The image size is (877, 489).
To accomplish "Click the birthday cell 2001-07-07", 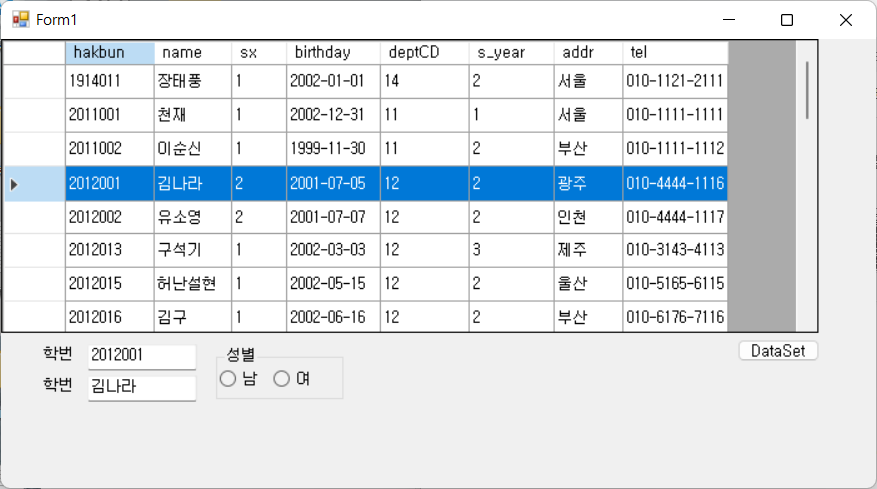I will tap(333, 217).
